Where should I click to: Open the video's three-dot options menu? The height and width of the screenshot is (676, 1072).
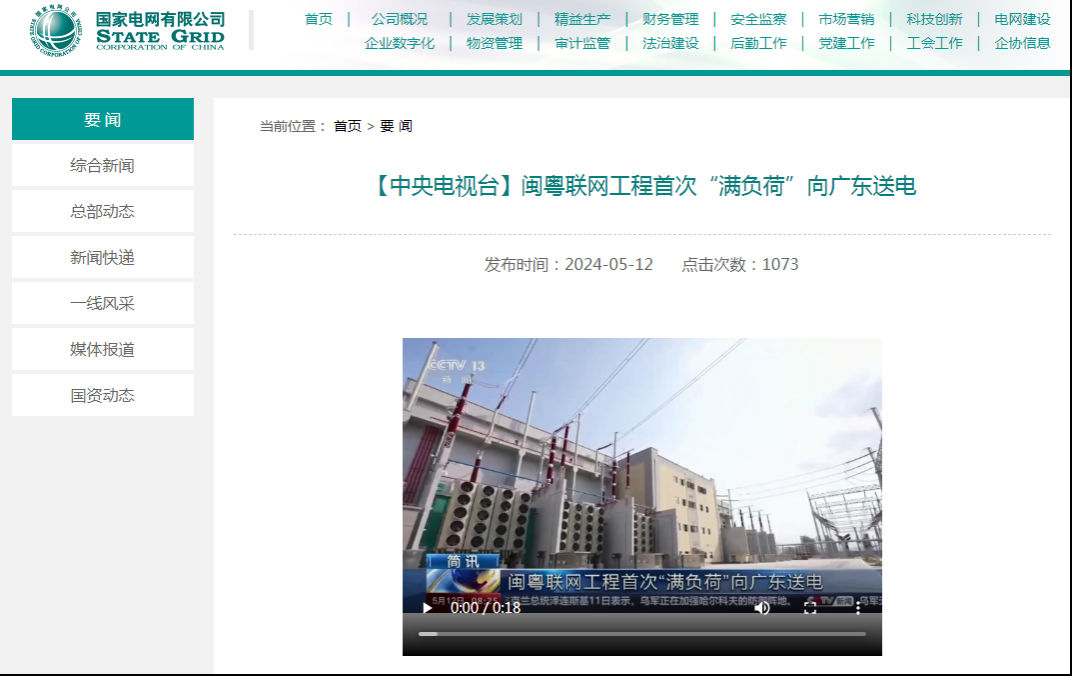point(857,607)
